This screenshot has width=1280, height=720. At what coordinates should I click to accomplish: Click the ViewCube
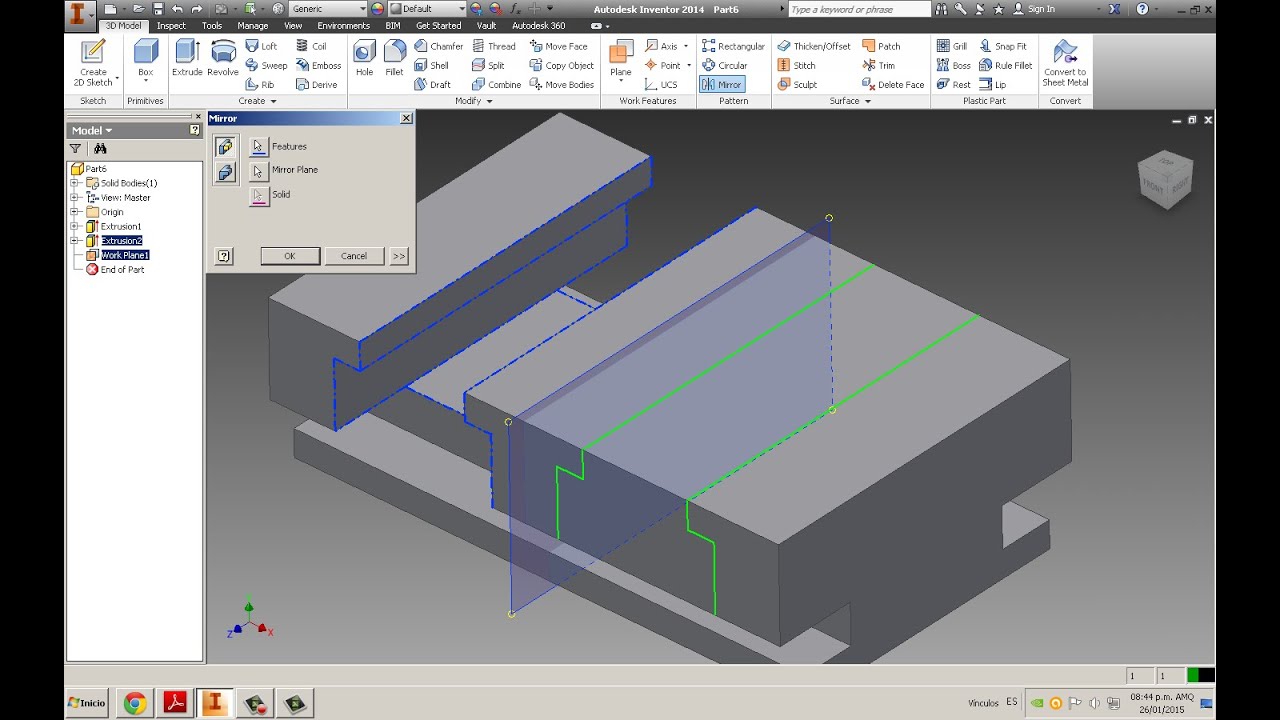tap(1165, 180)
